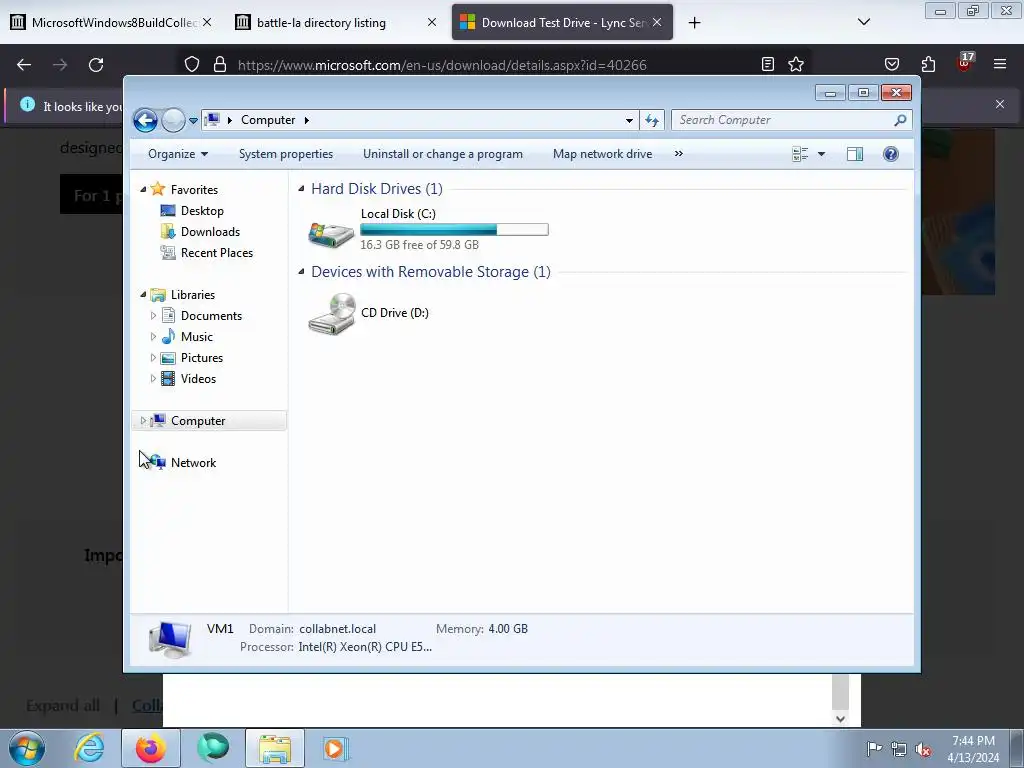Expand the Computer tree node
This screenshot has width=1024, height=768.
click(143, 421)
